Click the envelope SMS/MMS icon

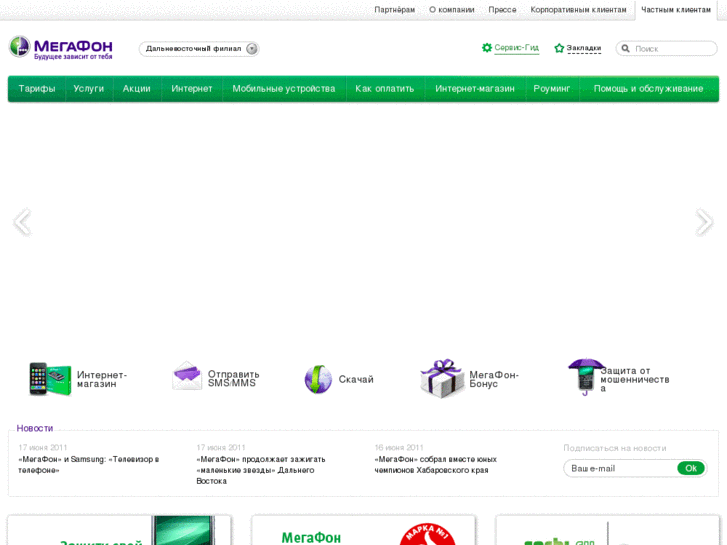coord(187,376)
